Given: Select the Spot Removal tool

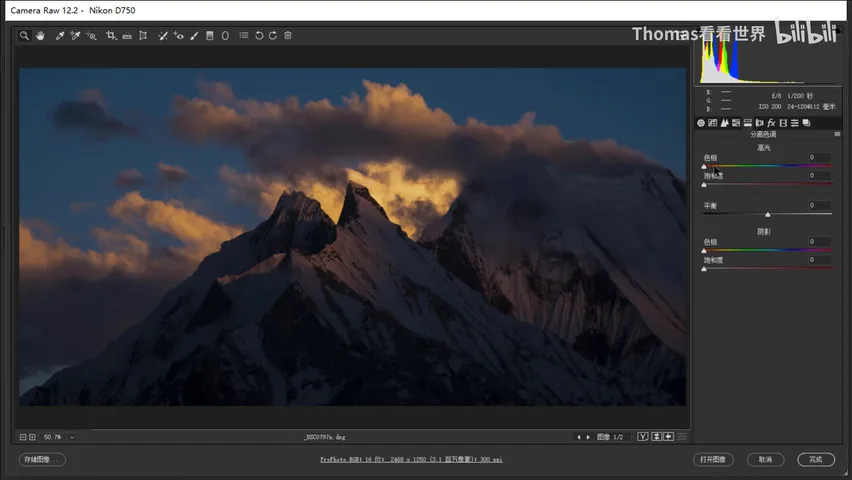Looking at the screenshot, I should click(x=162, y=35).
